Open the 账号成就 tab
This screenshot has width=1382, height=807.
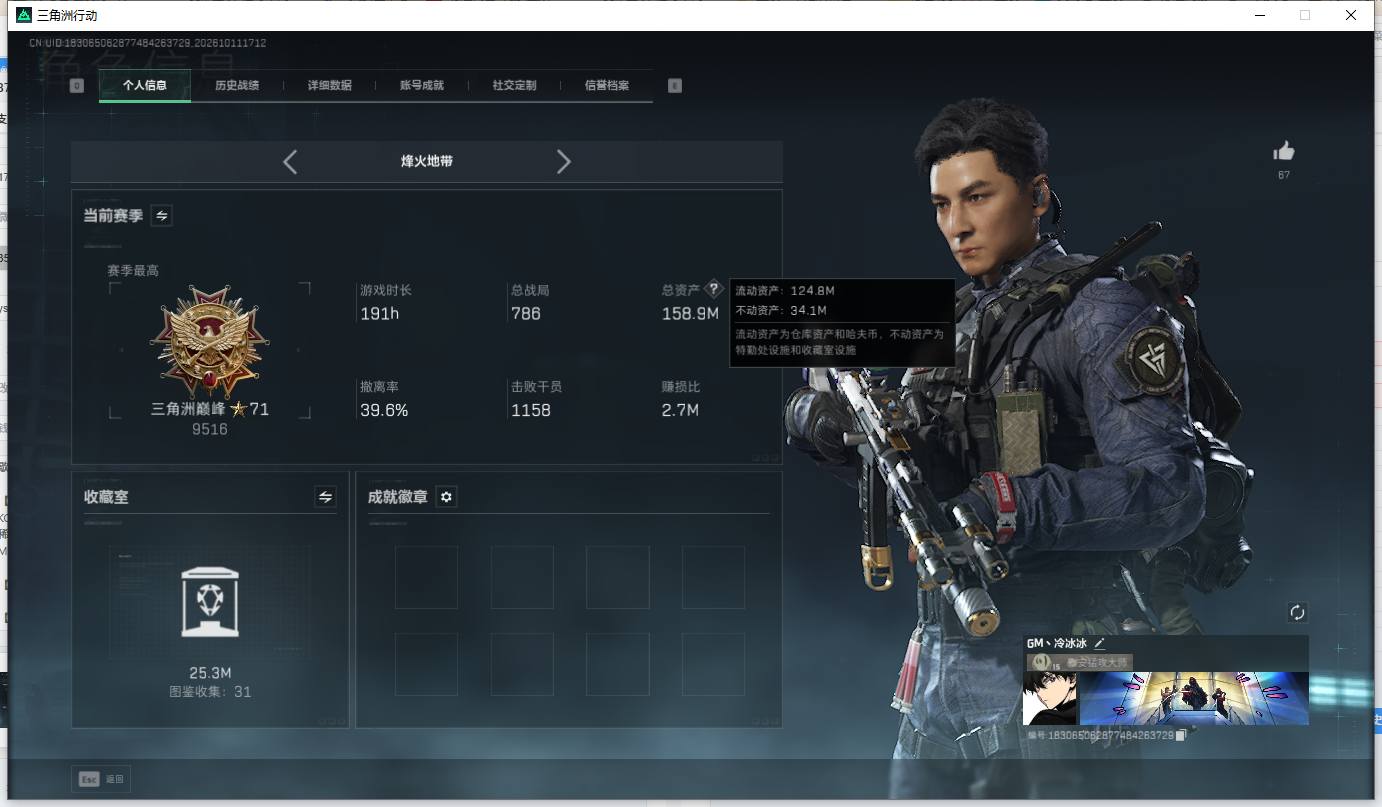(x=422, y=85)
